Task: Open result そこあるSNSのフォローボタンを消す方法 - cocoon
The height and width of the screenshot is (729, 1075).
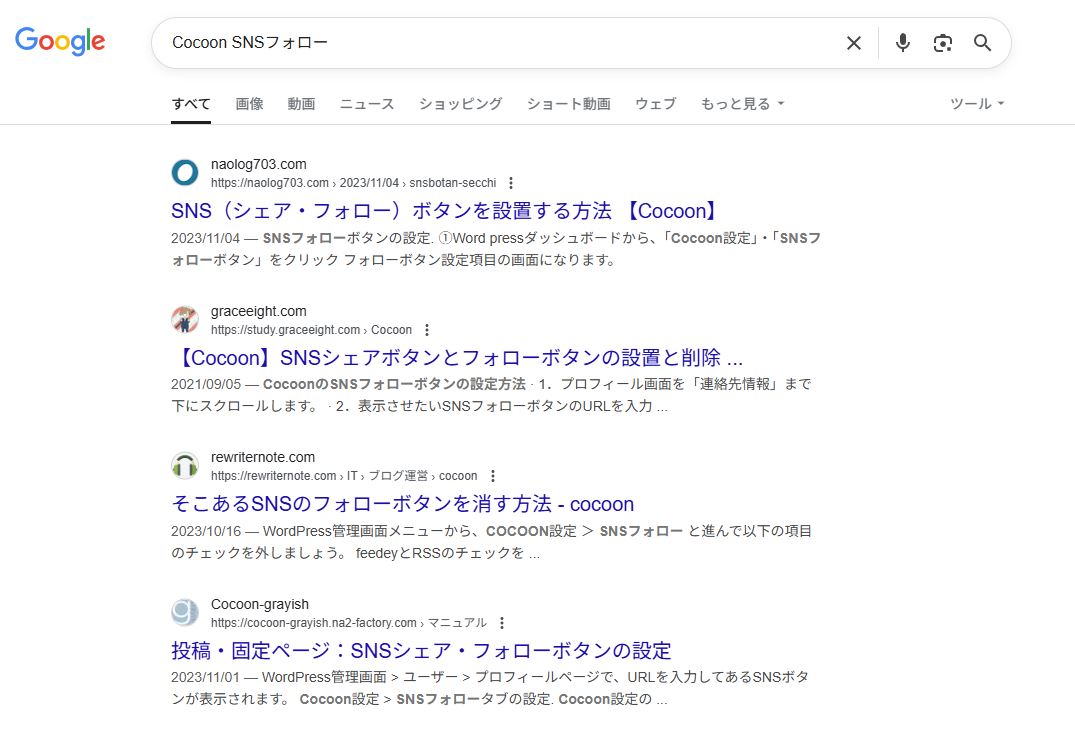Action: click(x=402, y=504)
